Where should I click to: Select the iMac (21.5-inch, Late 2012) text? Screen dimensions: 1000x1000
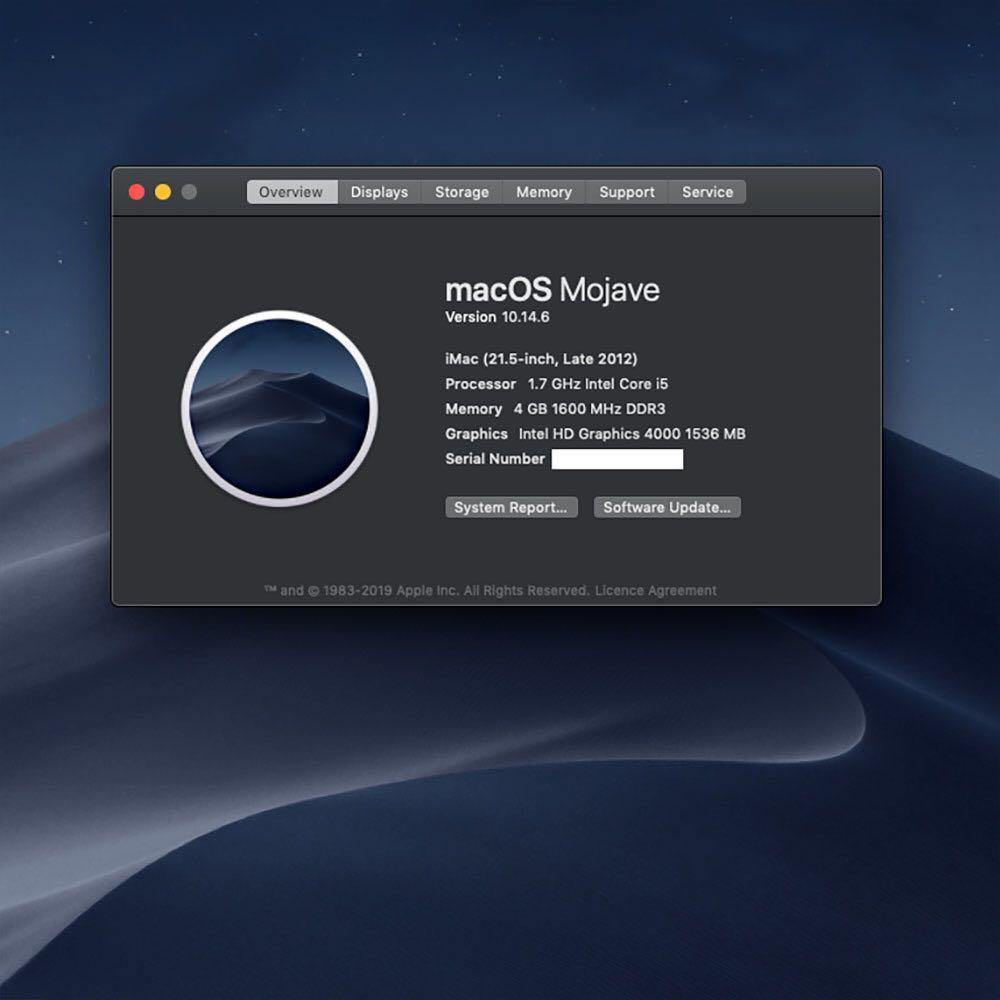pos(541,359)
